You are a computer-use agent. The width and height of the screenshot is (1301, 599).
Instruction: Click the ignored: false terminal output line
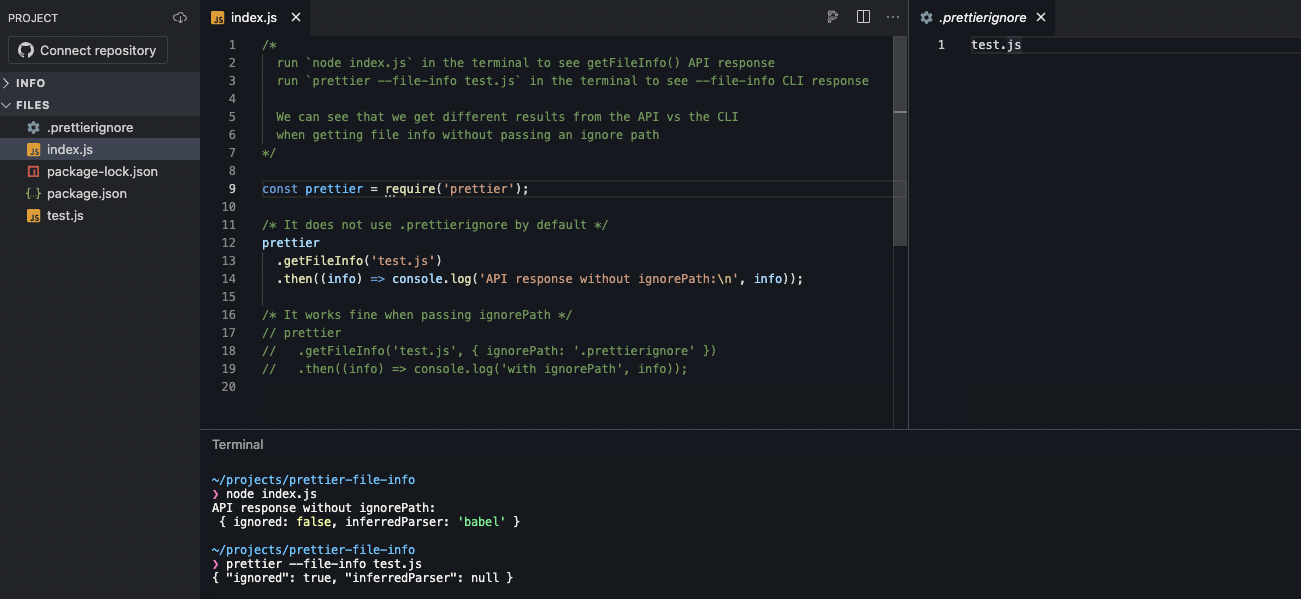[x=369, y=522]
